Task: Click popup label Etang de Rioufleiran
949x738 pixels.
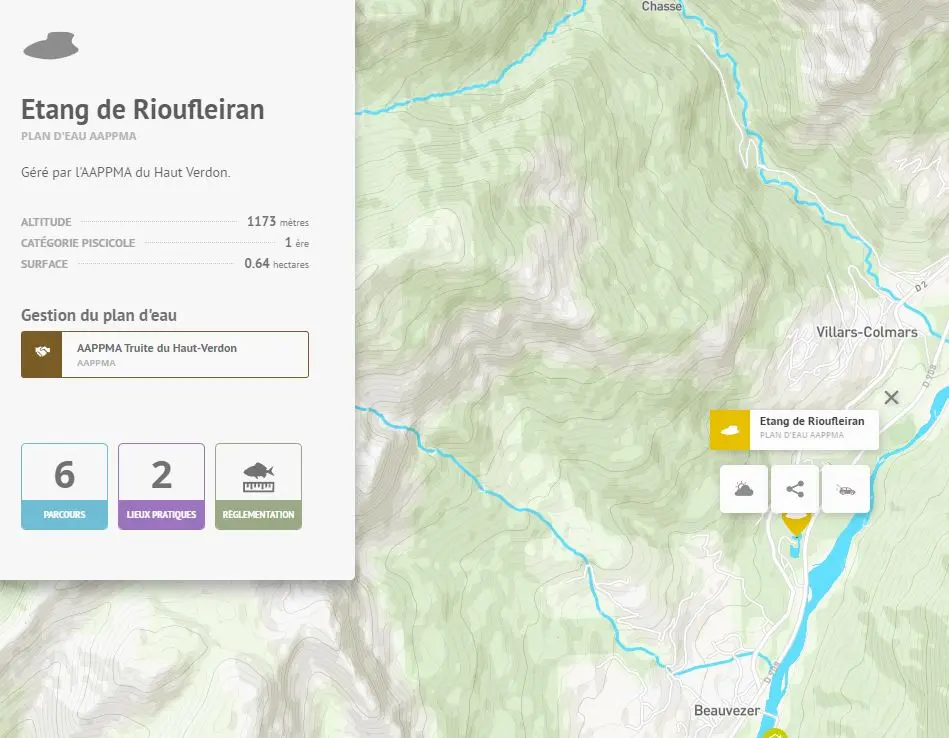Action: click(x=812, y=422)
